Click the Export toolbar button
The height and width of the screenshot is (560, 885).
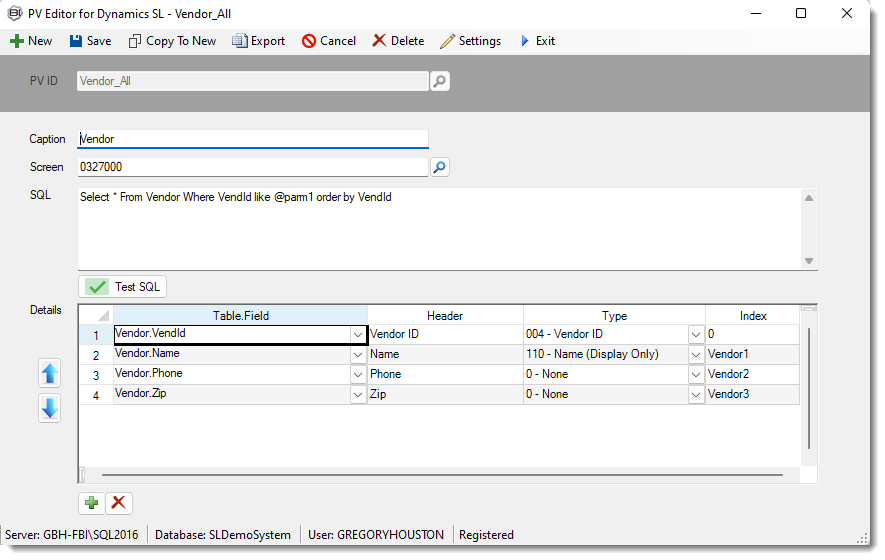[x=259, y=41]
